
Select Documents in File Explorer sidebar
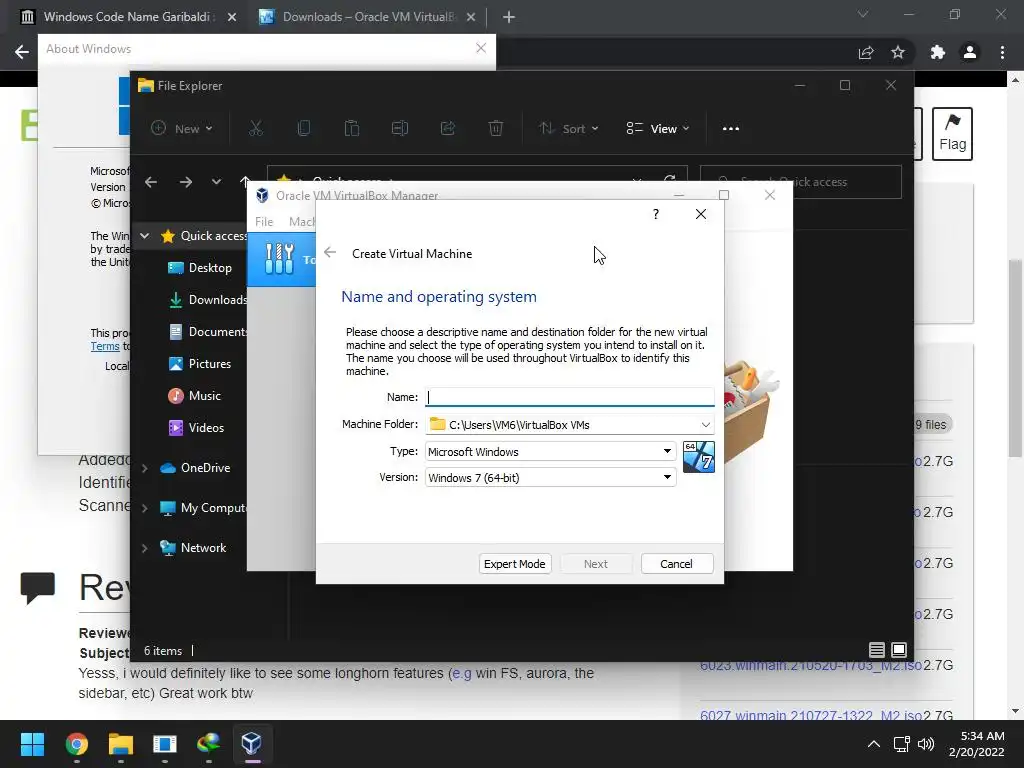pos(207,332)
